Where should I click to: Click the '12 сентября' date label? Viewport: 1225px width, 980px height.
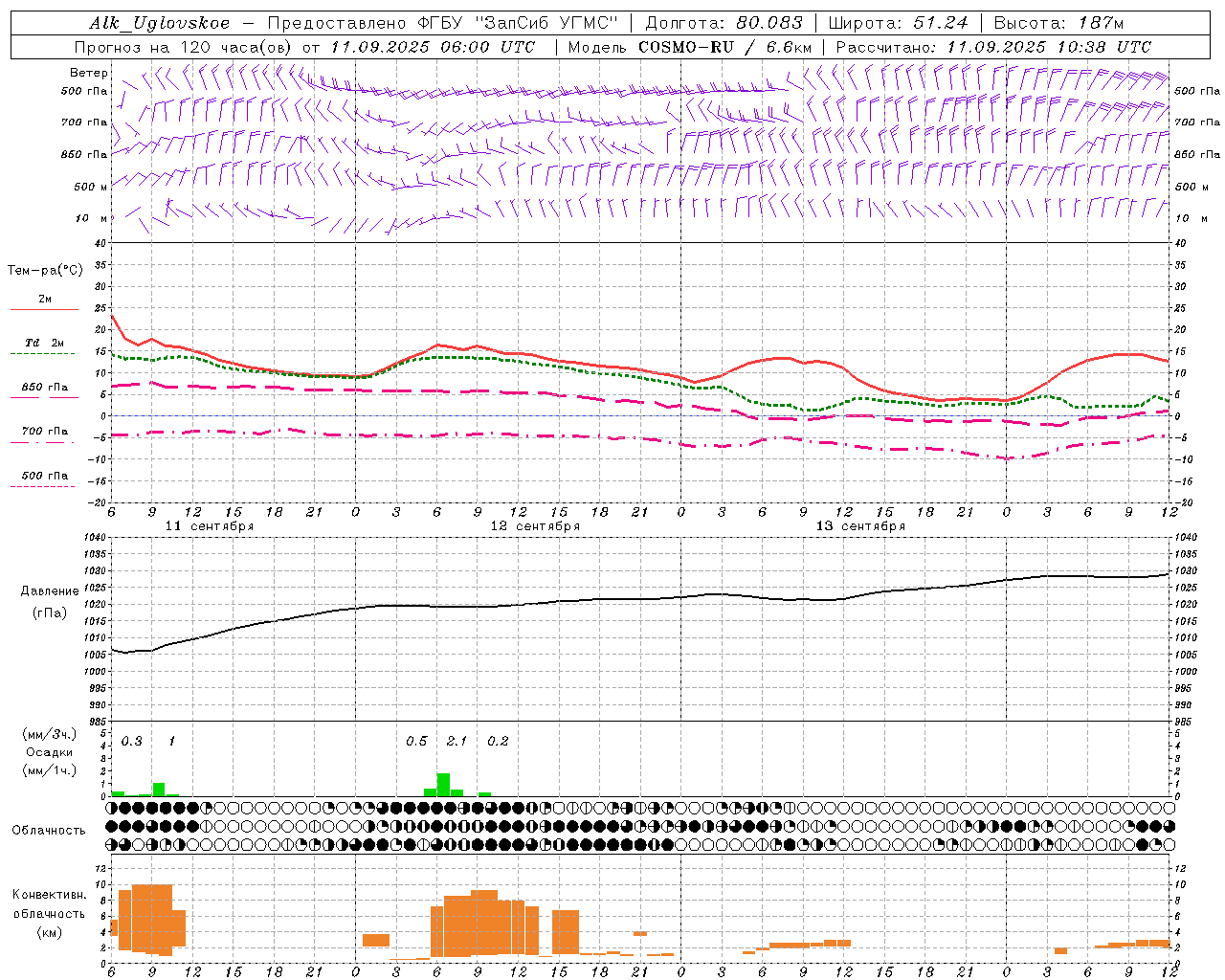point(535,526)
